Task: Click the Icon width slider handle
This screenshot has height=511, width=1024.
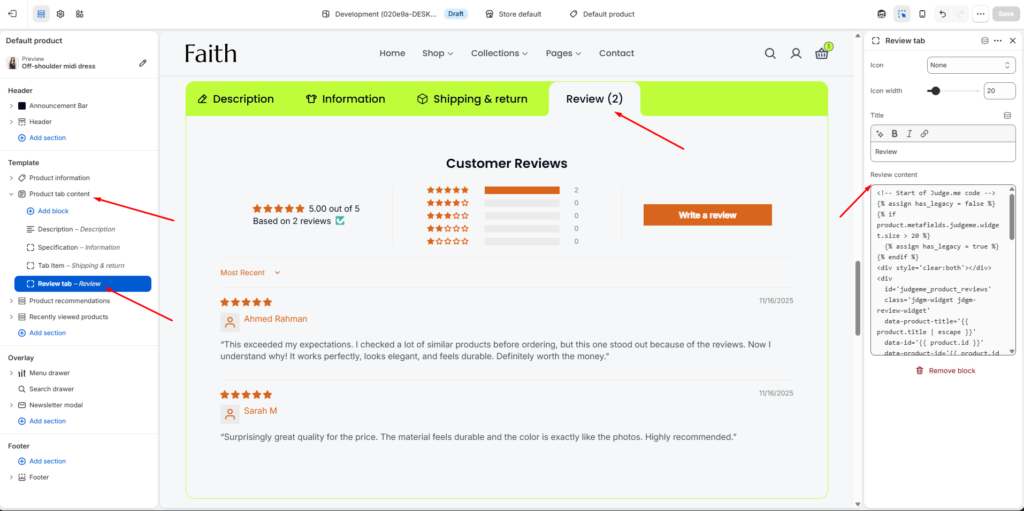Action: tap(935, 91)
